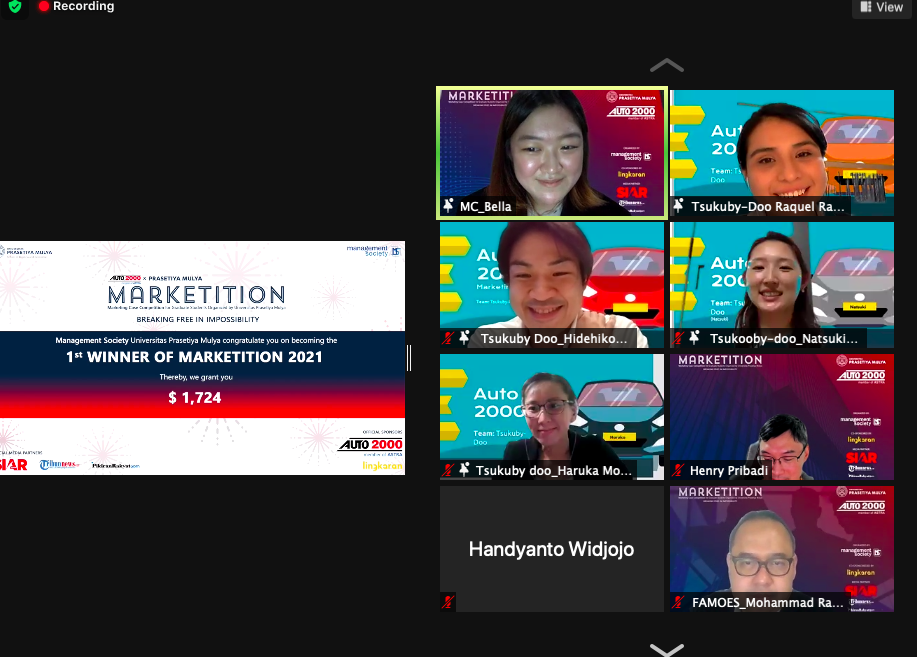Click Handyanto Widjojo's muted microphone icon

pyautogui.click(x=449, y=602)
